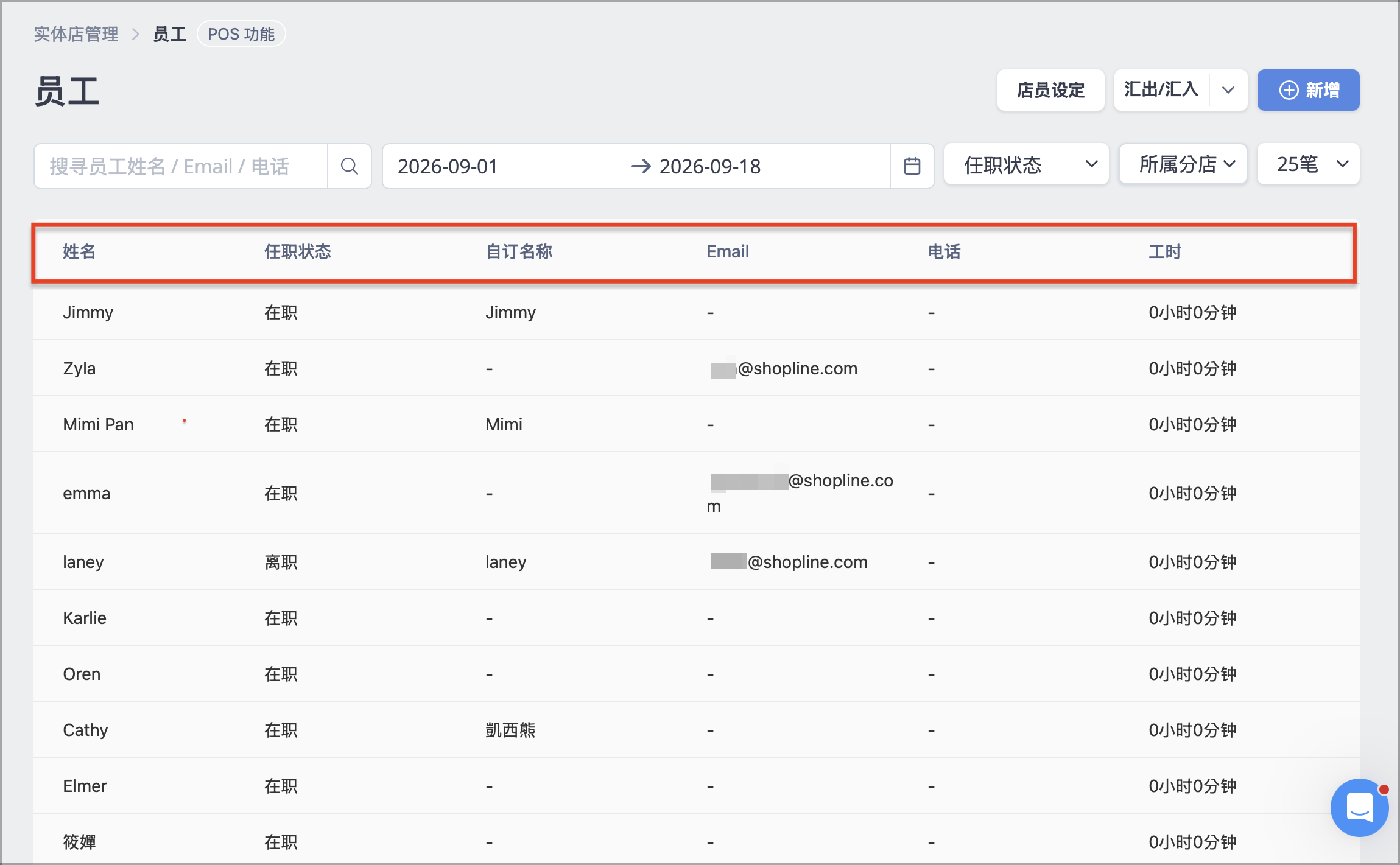Image resolution: width=1400 pixels, height=865 pixels.
Task: Select the laney name cell
Action: coord(83,562)
